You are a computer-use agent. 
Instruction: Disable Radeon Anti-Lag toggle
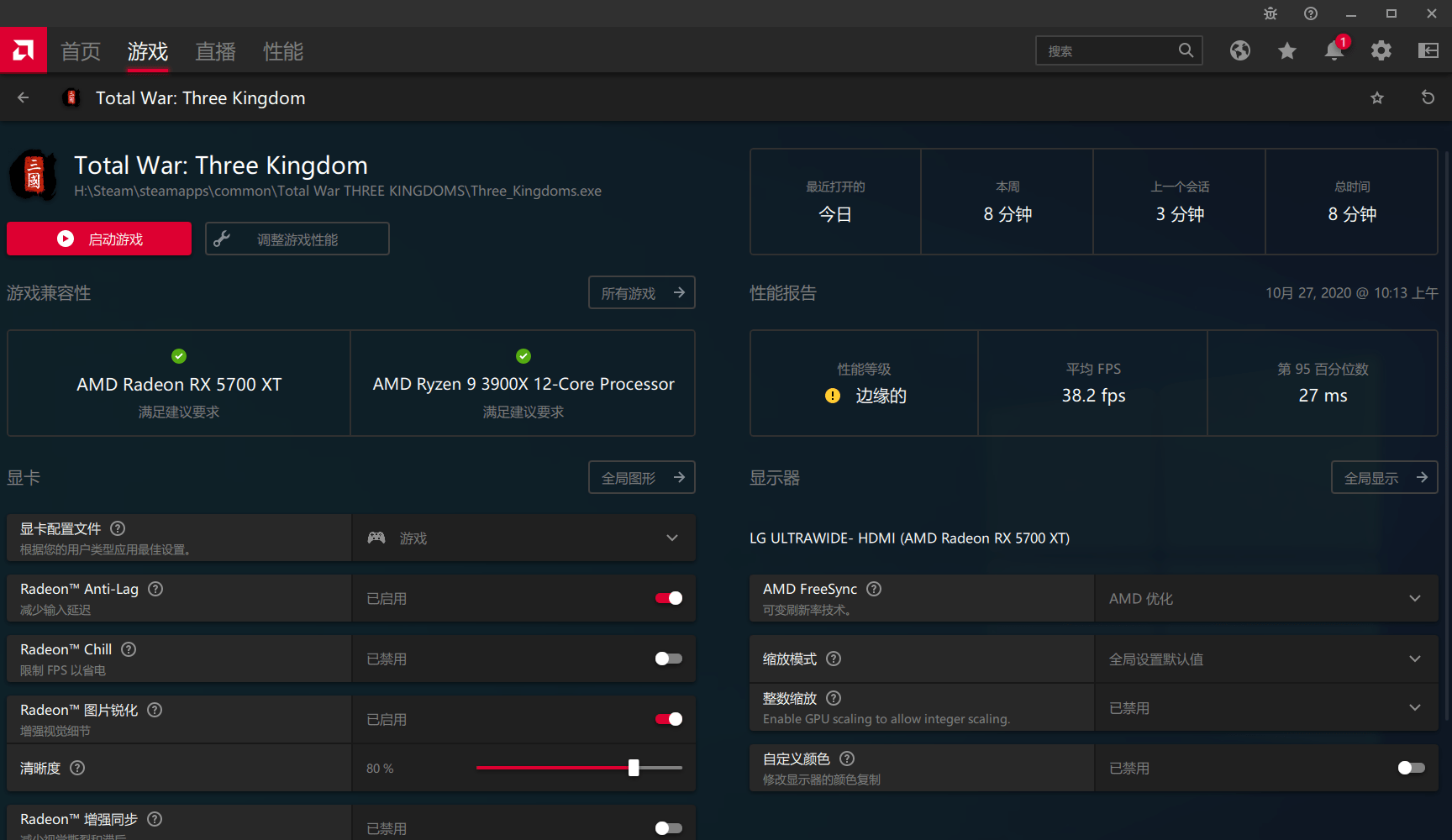coord(669,598)
